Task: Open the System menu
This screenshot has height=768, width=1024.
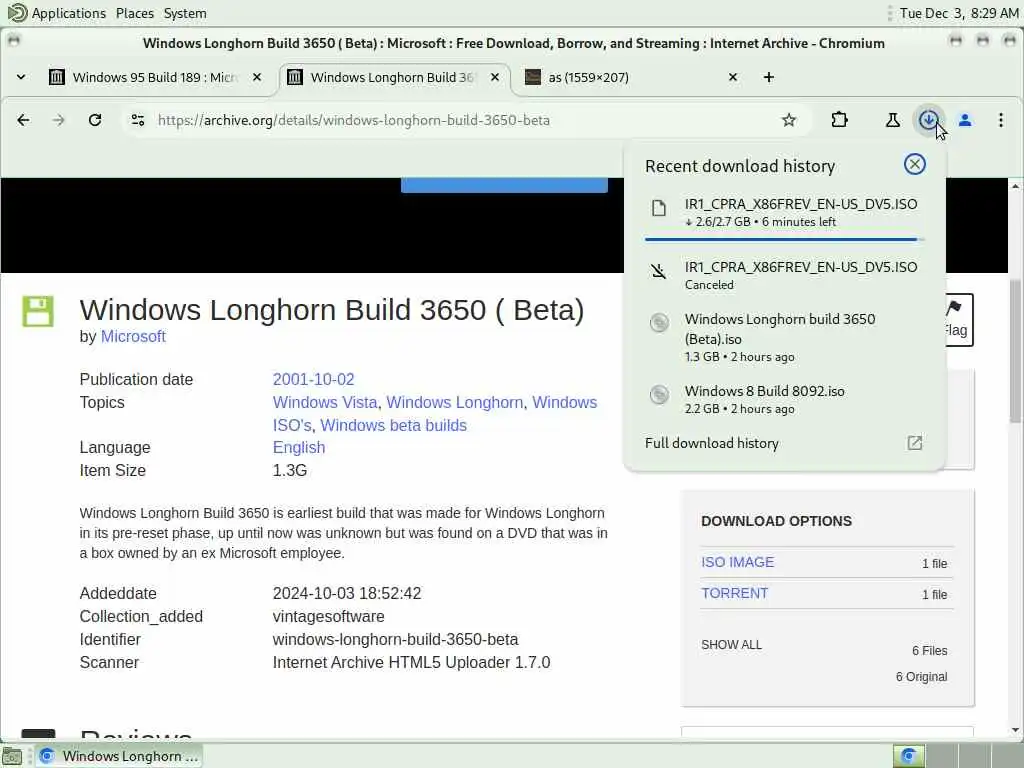Action: [185, 13]
